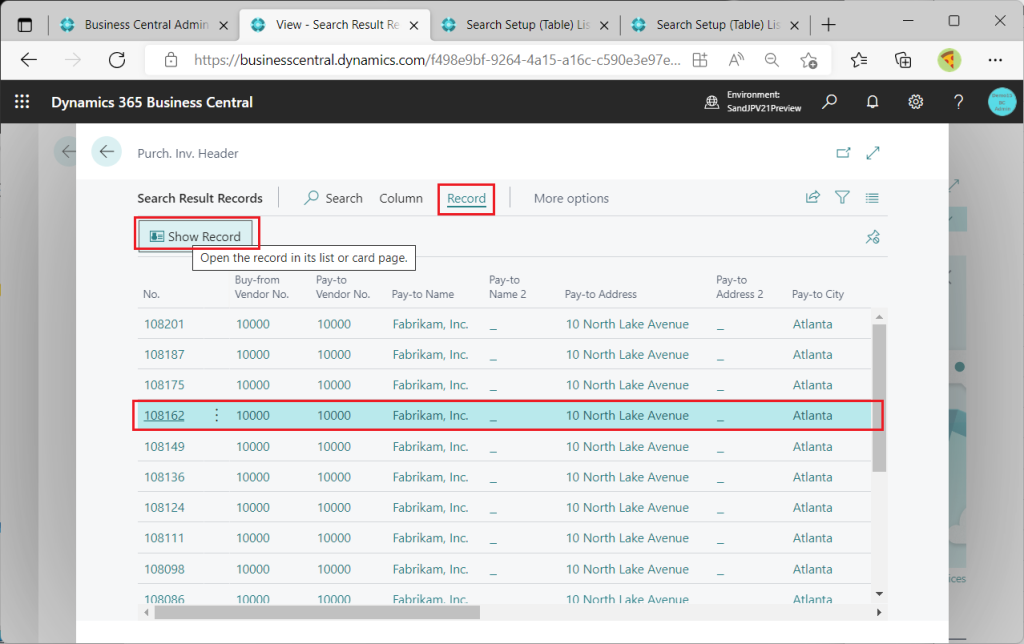Open the Column menu

[401, 198]
